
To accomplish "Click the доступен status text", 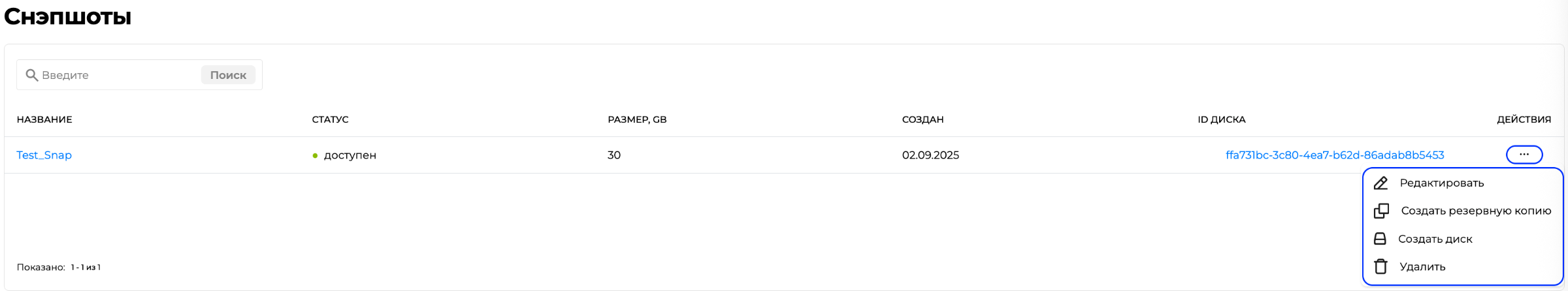I will coord(350,155).
